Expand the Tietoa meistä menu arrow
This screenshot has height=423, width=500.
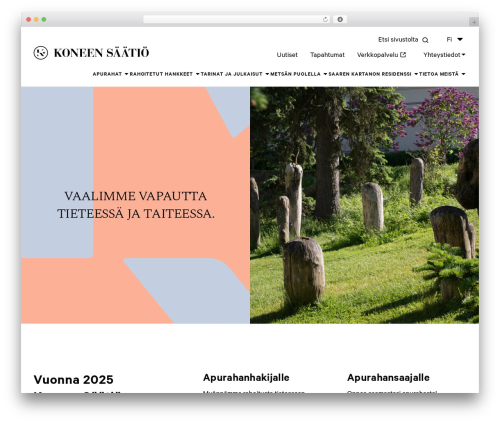(463, 74)
